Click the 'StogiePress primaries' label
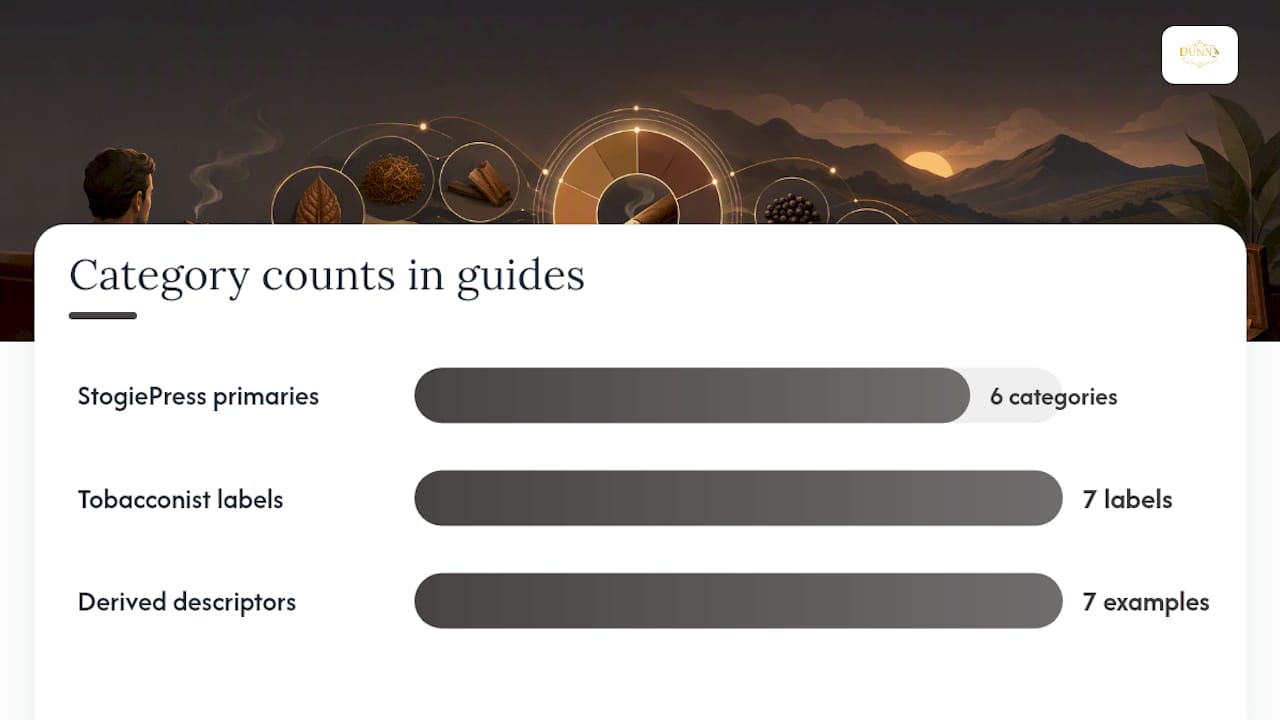This screenshot has width=1280, height=720. pos(198,396)
